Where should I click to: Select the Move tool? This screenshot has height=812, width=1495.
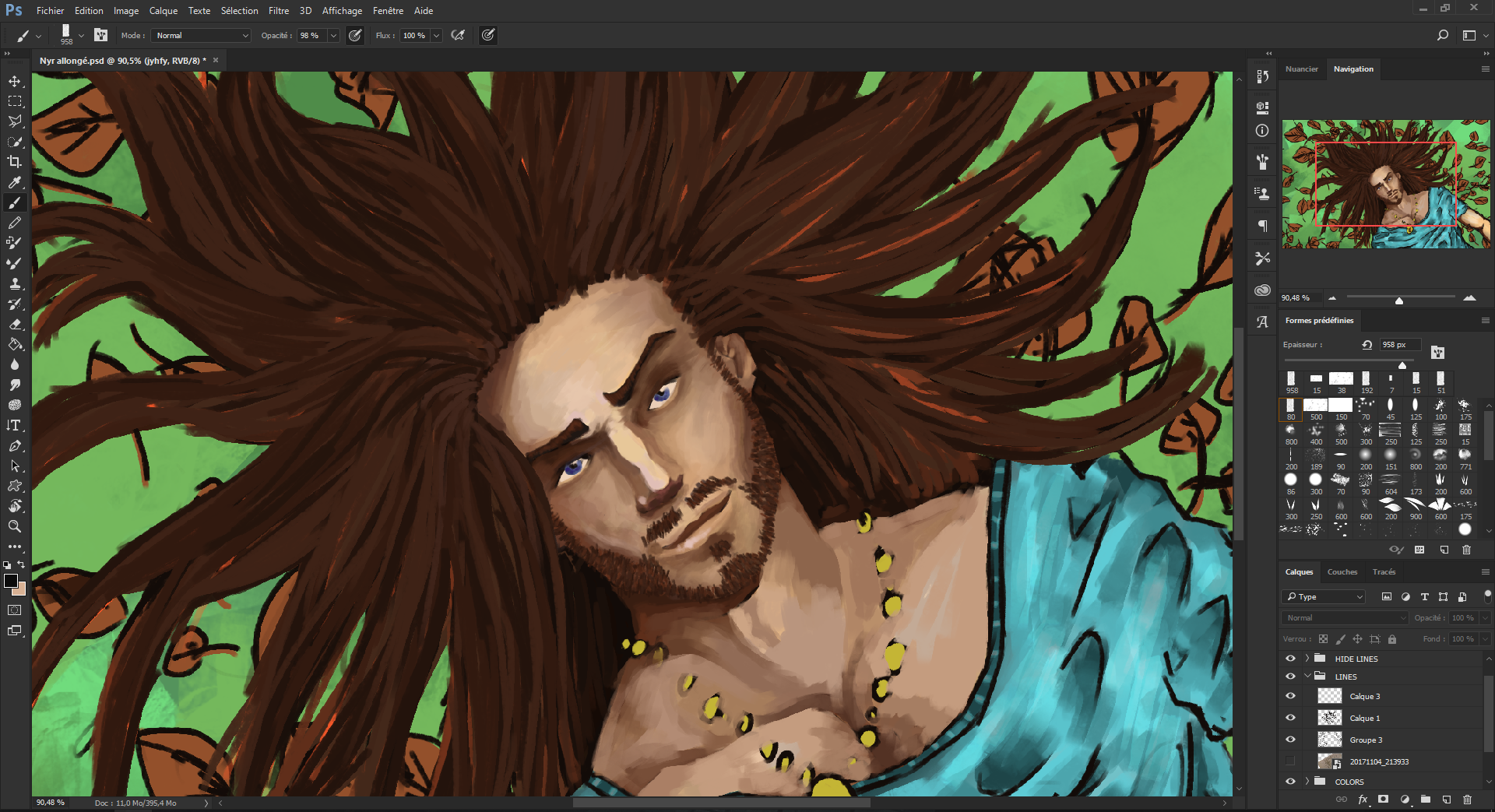point(15,81)
